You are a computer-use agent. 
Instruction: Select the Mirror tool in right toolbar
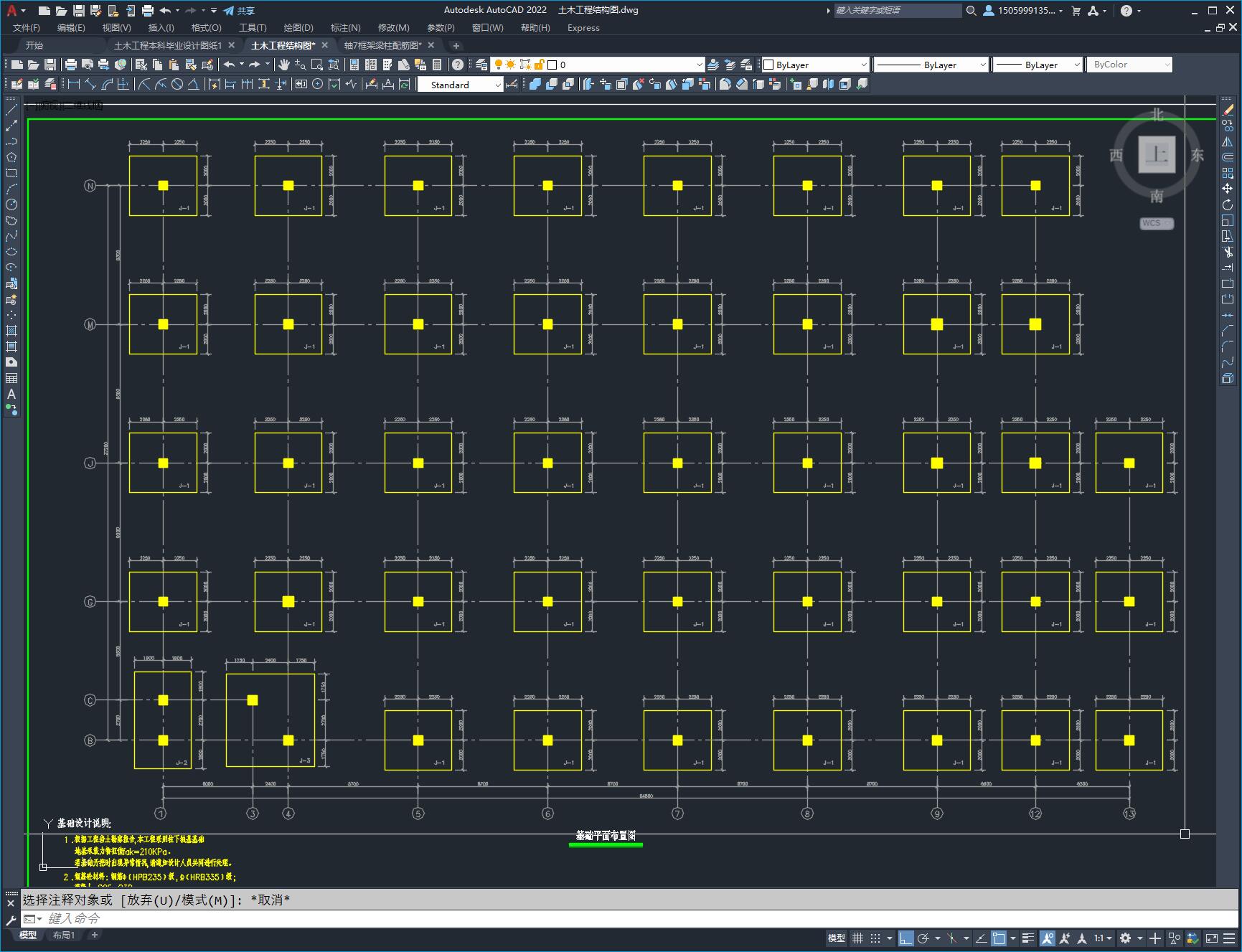click(x=1228, y=141)
